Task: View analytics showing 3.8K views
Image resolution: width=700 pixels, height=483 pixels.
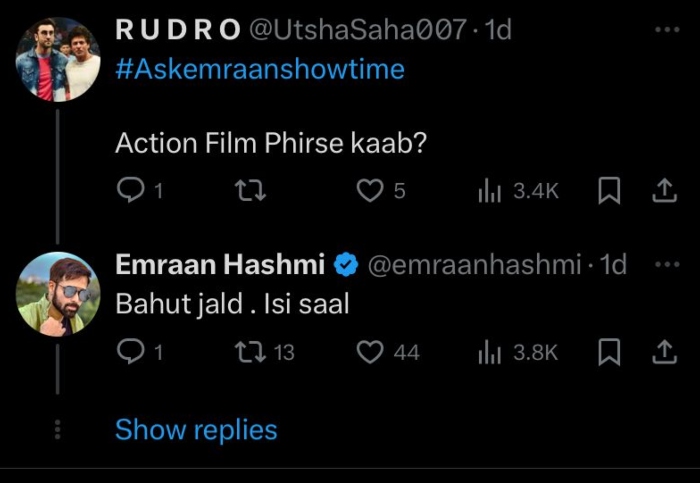Action: (x=488, y=351)
